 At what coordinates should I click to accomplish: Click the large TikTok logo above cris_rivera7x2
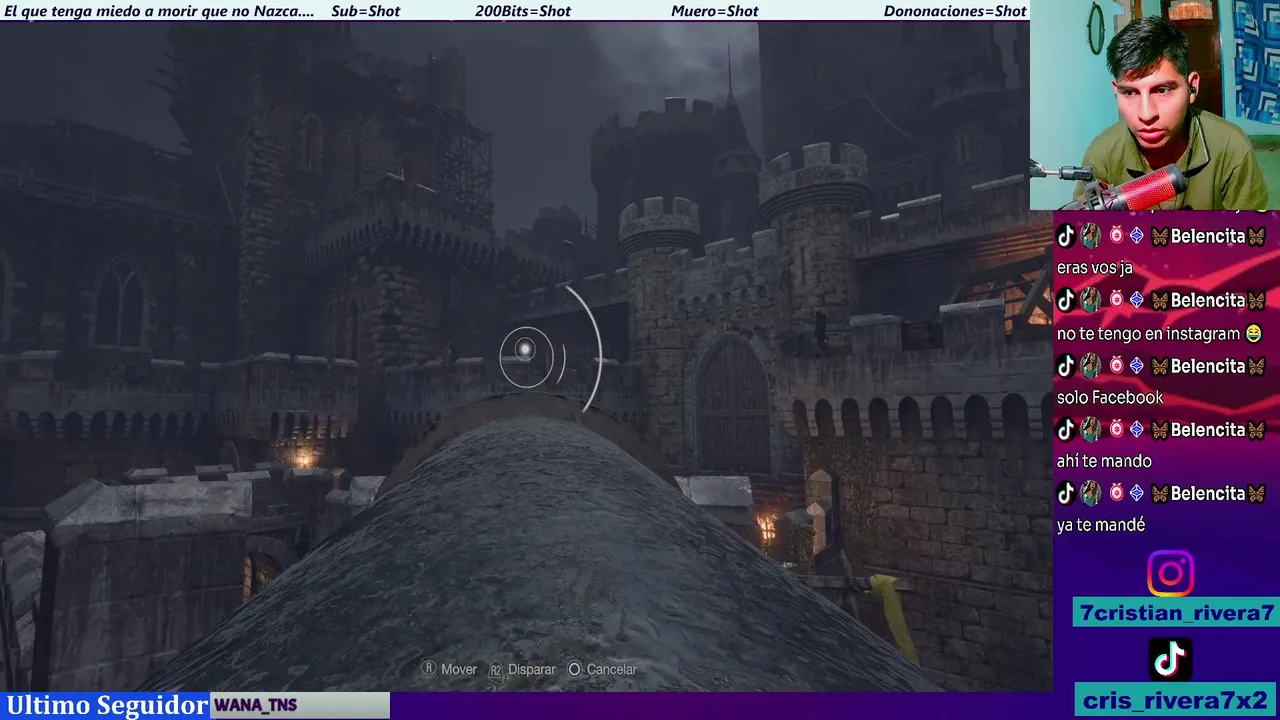(x=1170, y=660)
